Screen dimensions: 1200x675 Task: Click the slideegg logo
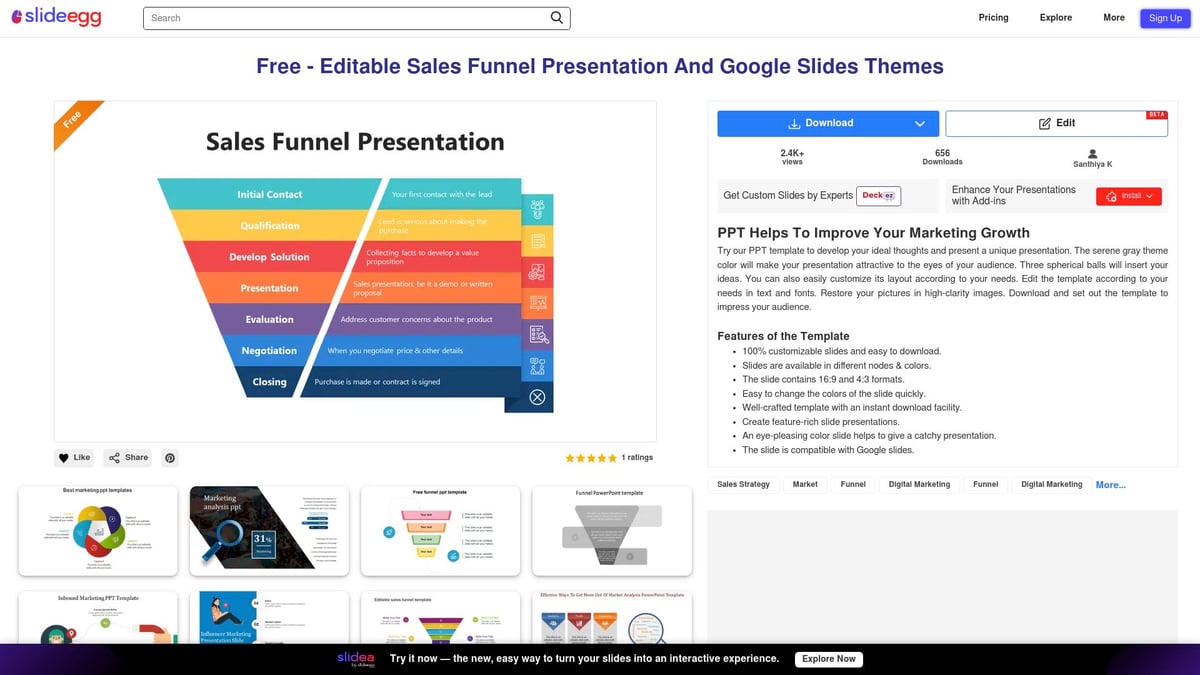tap(56, 17)
